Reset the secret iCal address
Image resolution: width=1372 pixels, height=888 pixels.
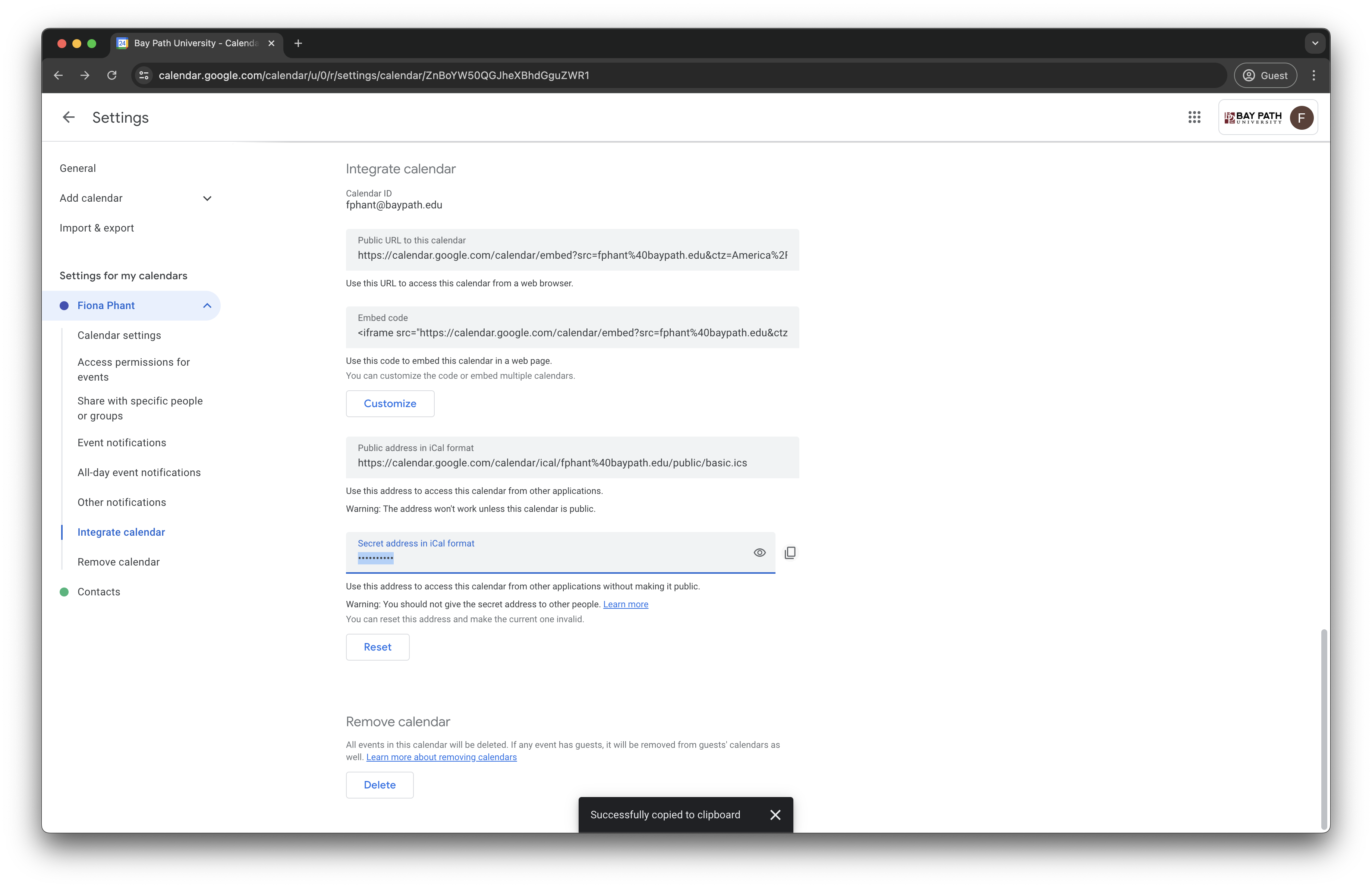coord(377,646)
